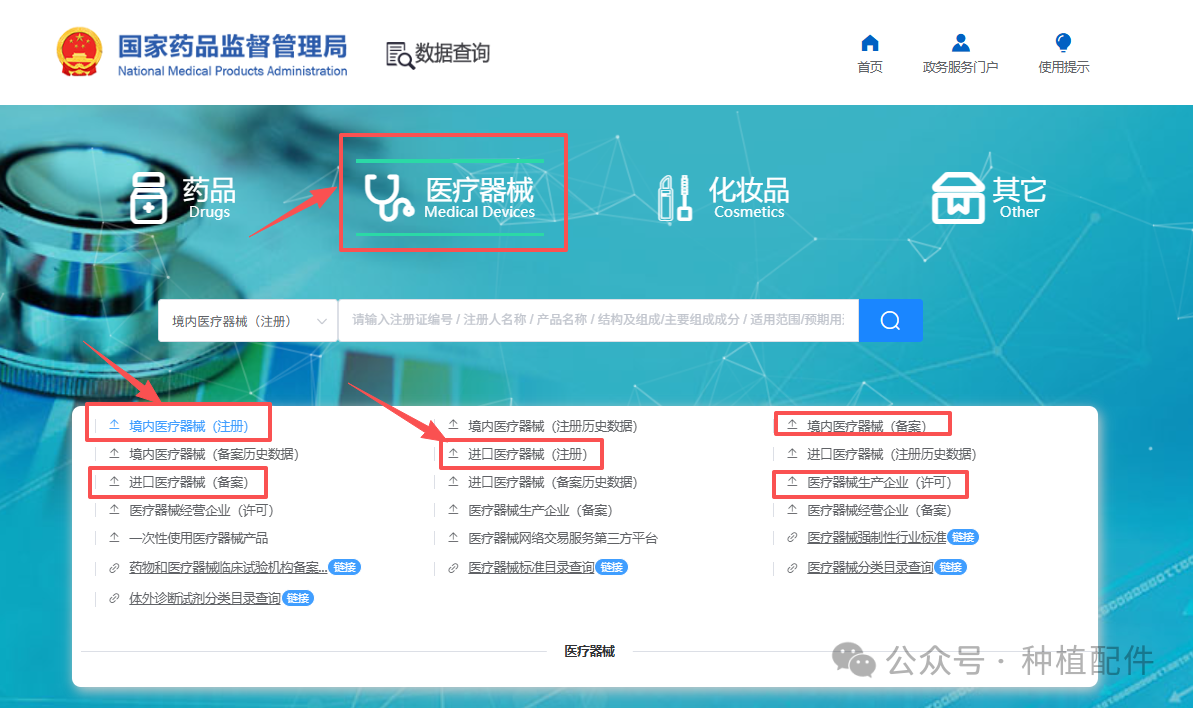Select 进口医疗器械(备案历史数据) database

[x=553, y=482]
